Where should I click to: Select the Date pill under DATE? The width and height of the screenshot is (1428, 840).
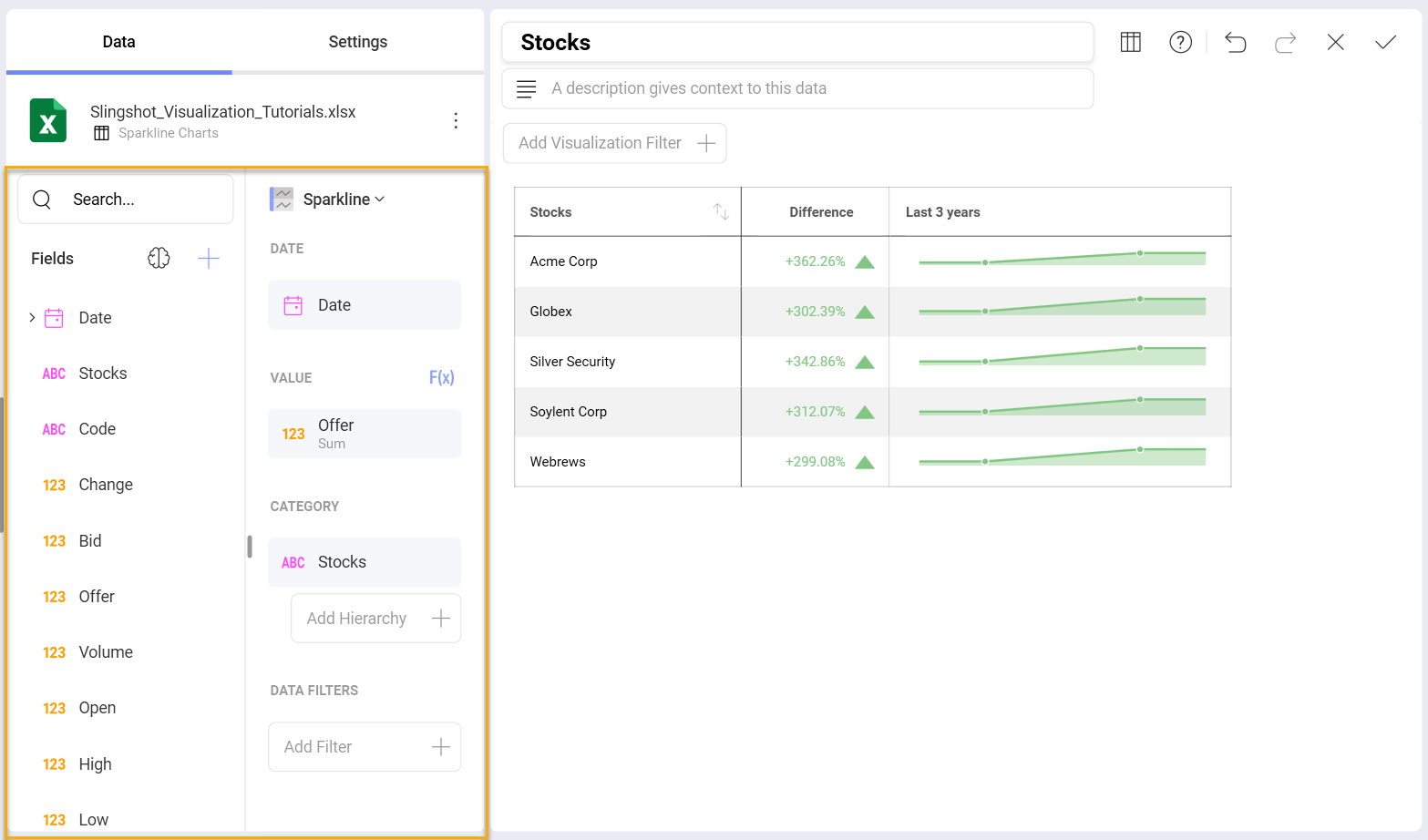365,305
